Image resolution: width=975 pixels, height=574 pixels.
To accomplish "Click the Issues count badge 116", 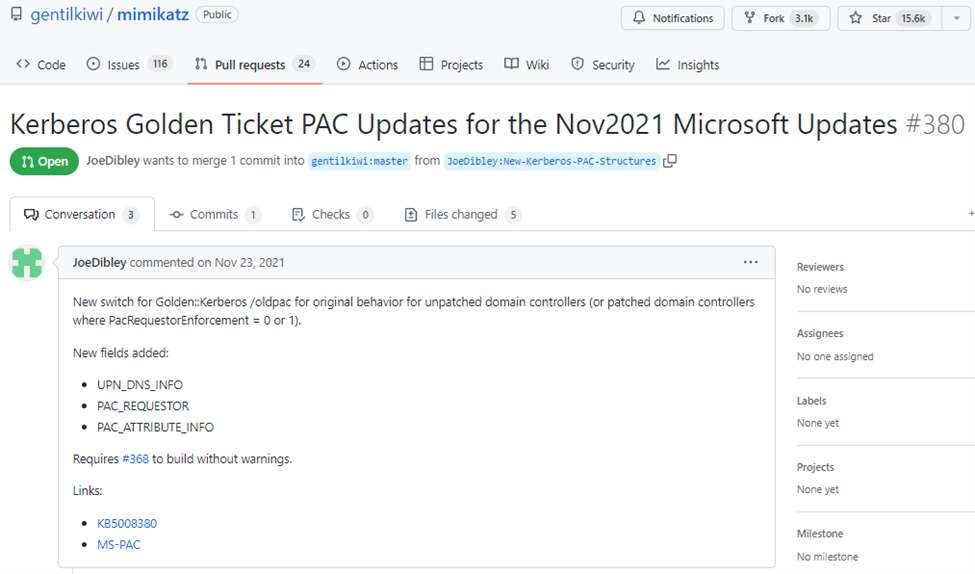I will pyautogui.click(x=160, y=64).
